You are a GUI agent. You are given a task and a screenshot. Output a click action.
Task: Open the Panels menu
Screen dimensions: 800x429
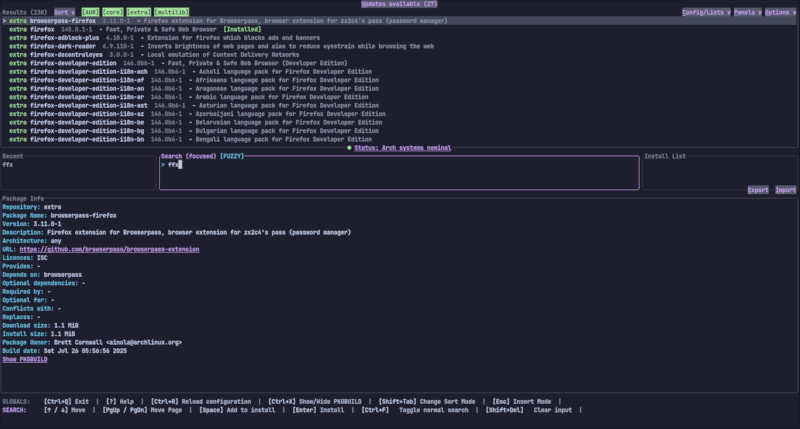pos(748,12)
